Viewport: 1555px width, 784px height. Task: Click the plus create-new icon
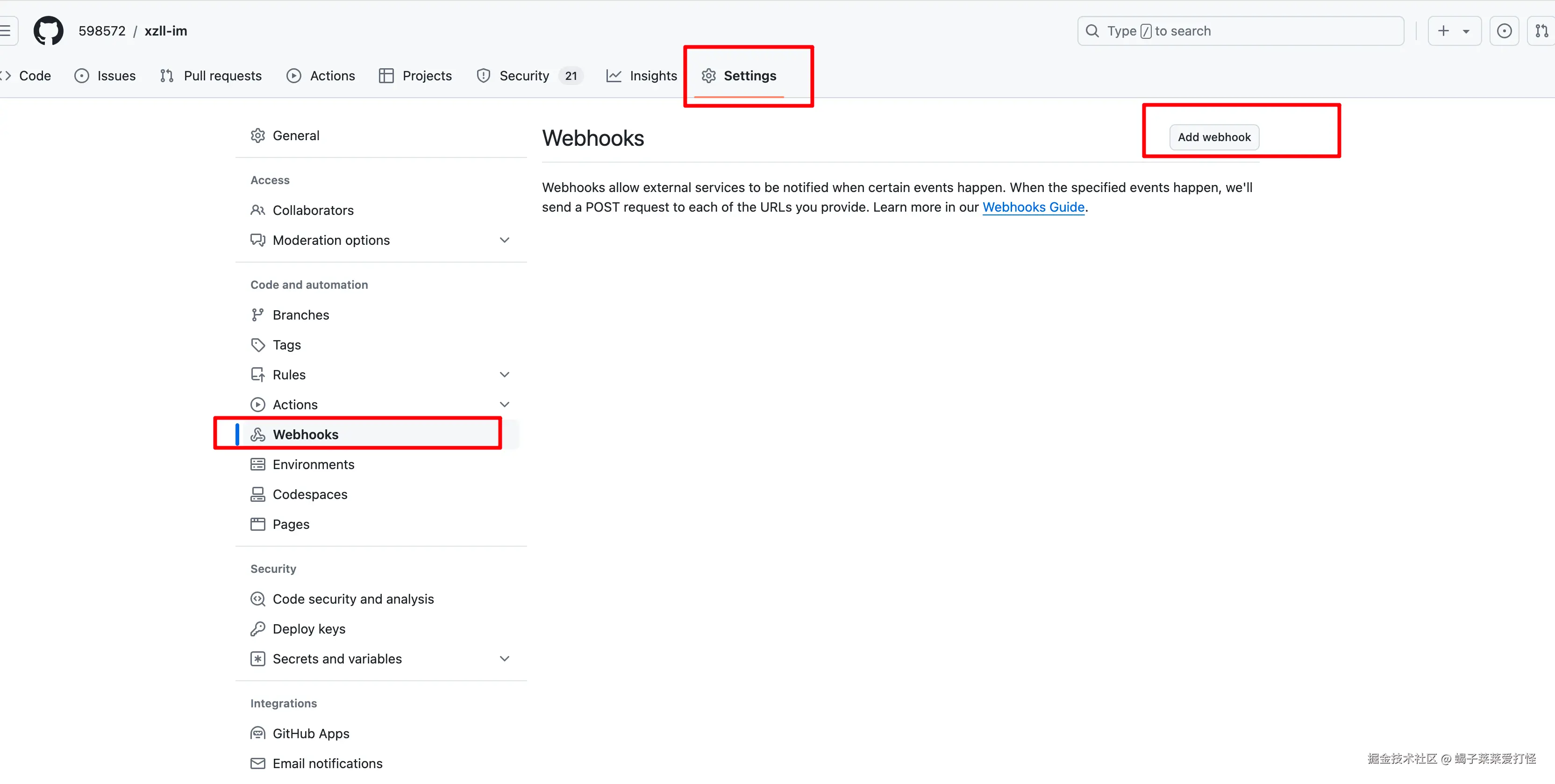pos(1443,31)
